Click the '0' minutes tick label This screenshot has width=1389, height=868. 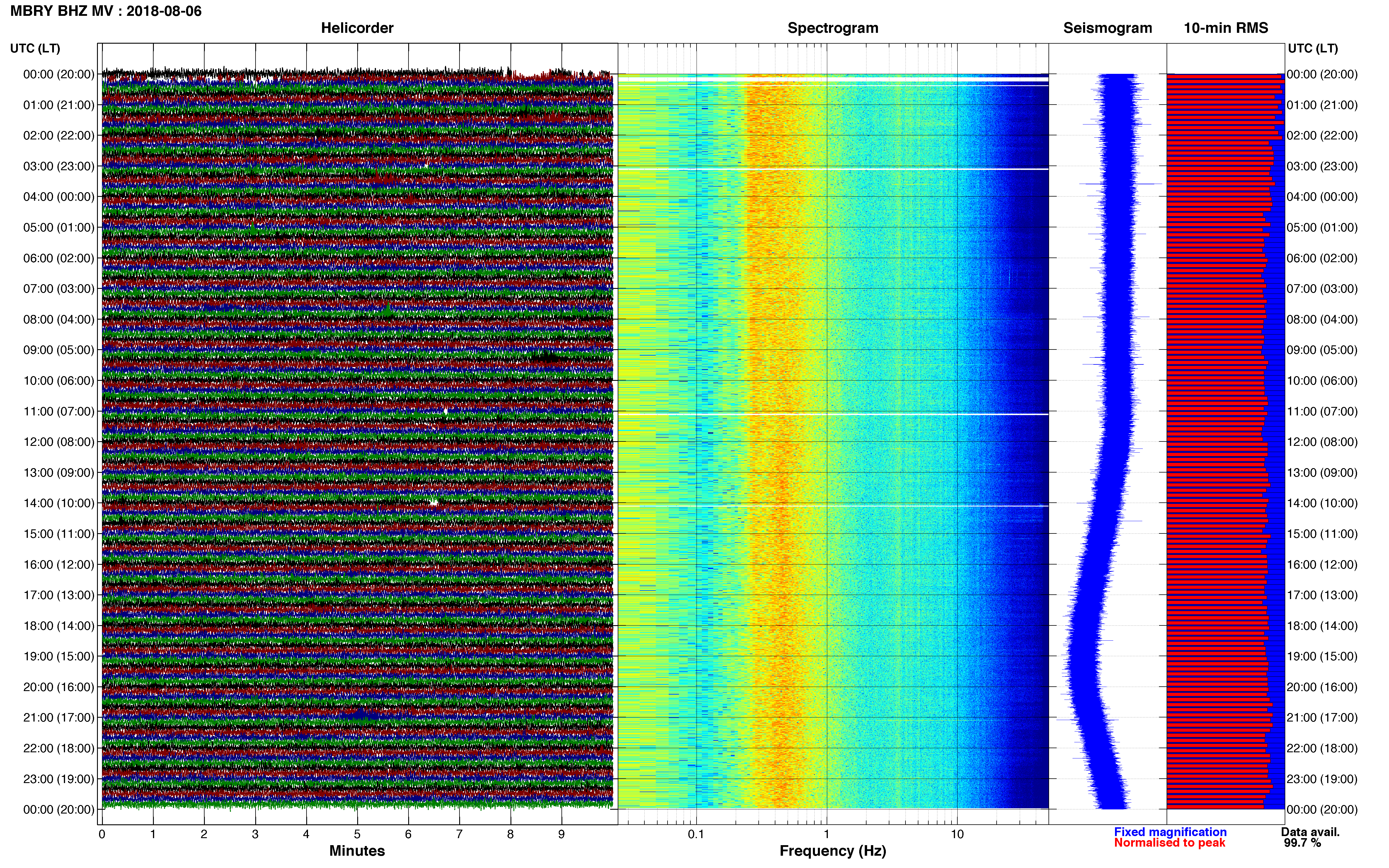[x=102, y=834]
